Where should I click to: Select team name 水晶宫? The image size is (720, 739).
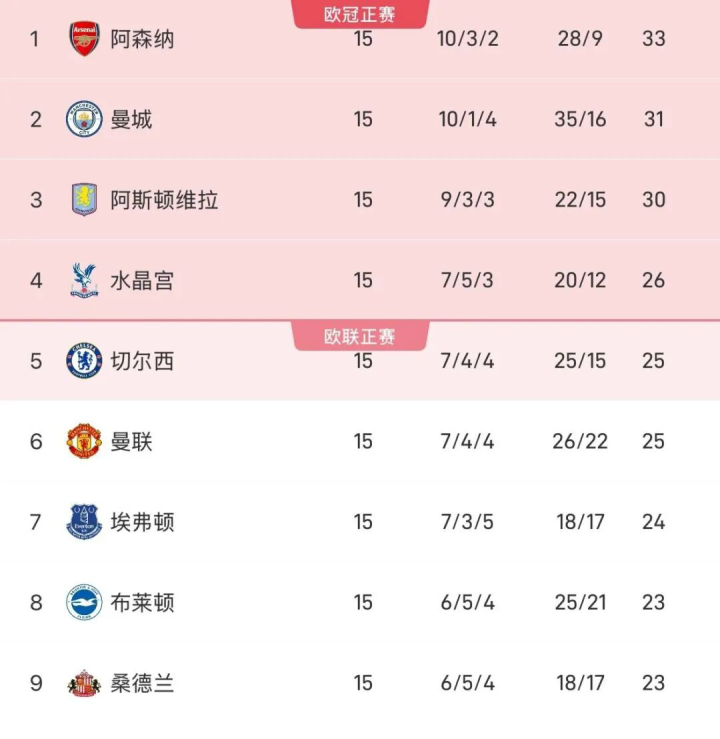tap(142, 280)
